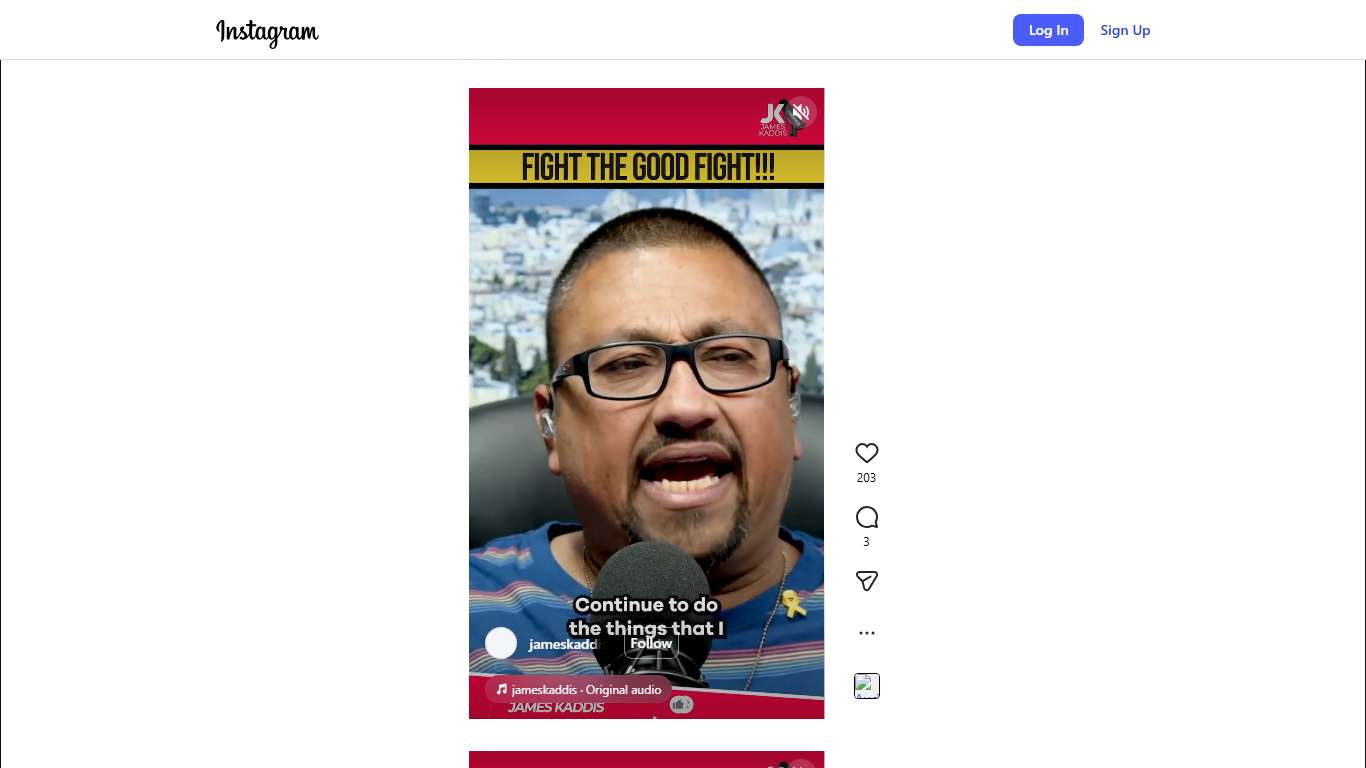Select the next reel below
The width and height of the screenshot is (1366, 768).
coord(646,759)
